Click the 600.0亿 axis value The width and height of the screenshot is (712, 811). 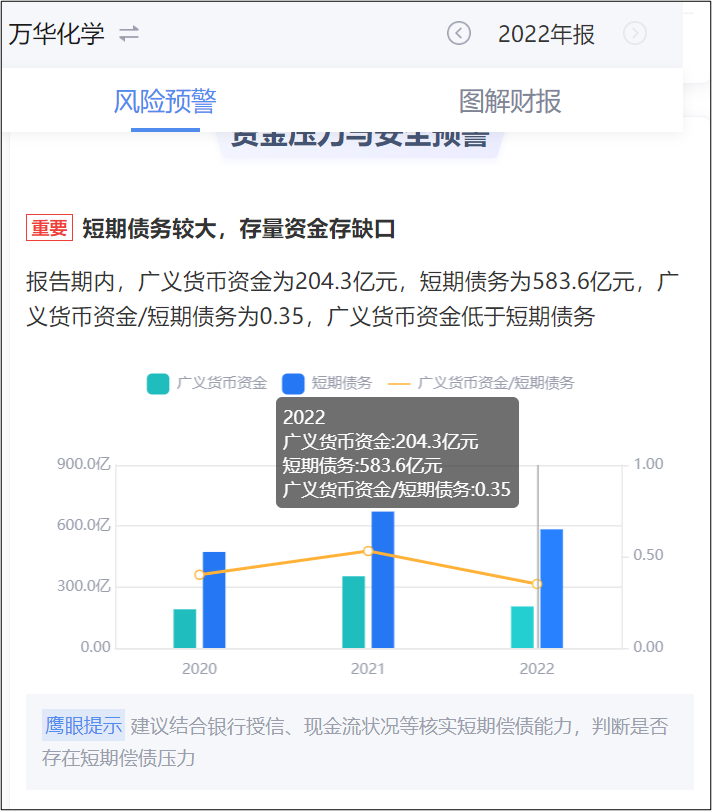click(84, 525)
